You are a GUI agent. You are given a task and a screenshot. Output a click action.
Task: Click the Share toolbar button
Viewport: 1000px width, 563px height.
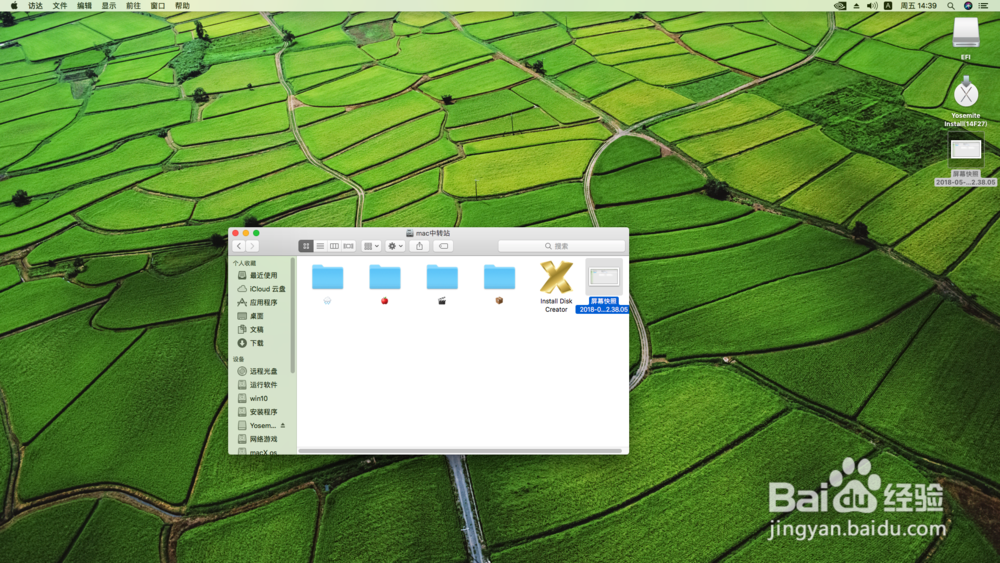pyautogui.click(x=420, y=246)
